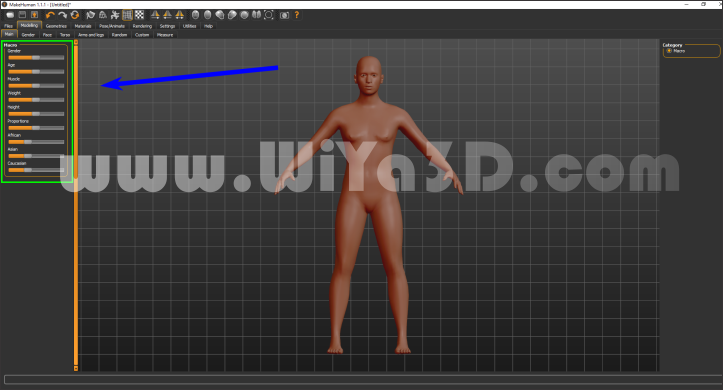Click the Load file toolbar icon
Viewport: 723px width, 390px height.
pyautogui.click(x=22, y=15)
